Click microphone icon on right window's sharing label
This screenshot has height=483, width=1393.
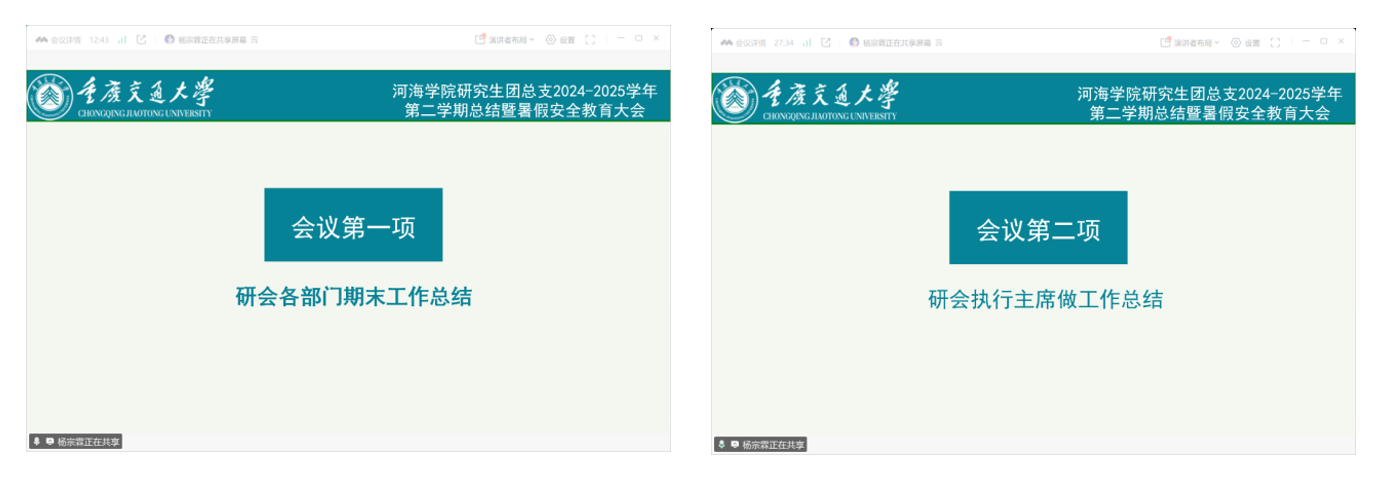[x=722, y=444]
